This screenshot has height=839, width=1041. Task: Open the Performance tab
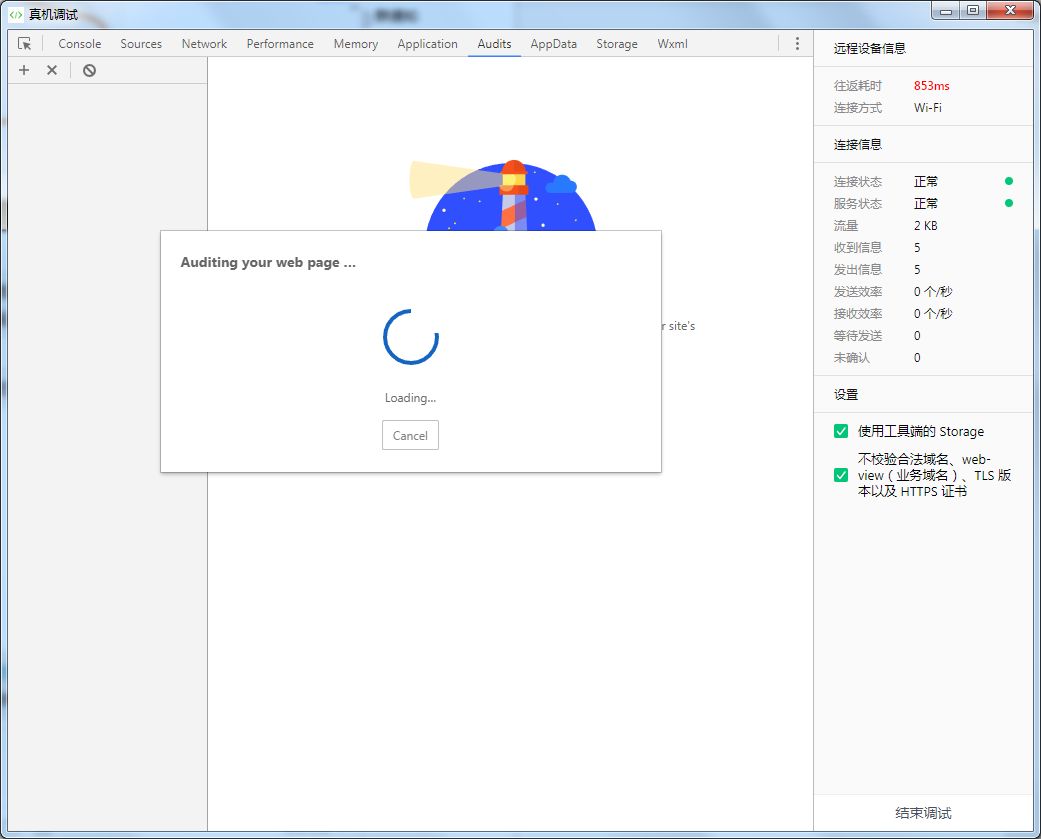[x=280, y=44]
